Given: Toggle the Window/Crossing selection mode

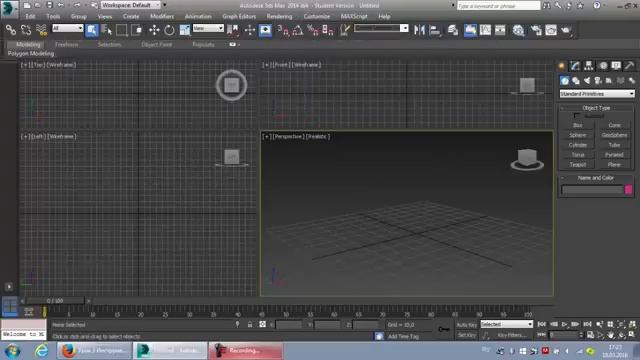Looking at the screenshot, I should (137, 30).
